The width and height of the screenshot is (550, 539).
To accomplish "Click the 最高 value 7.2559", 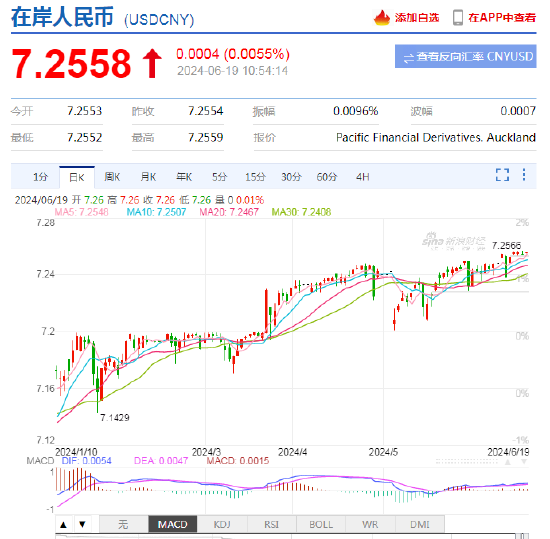I will (206, 137).
